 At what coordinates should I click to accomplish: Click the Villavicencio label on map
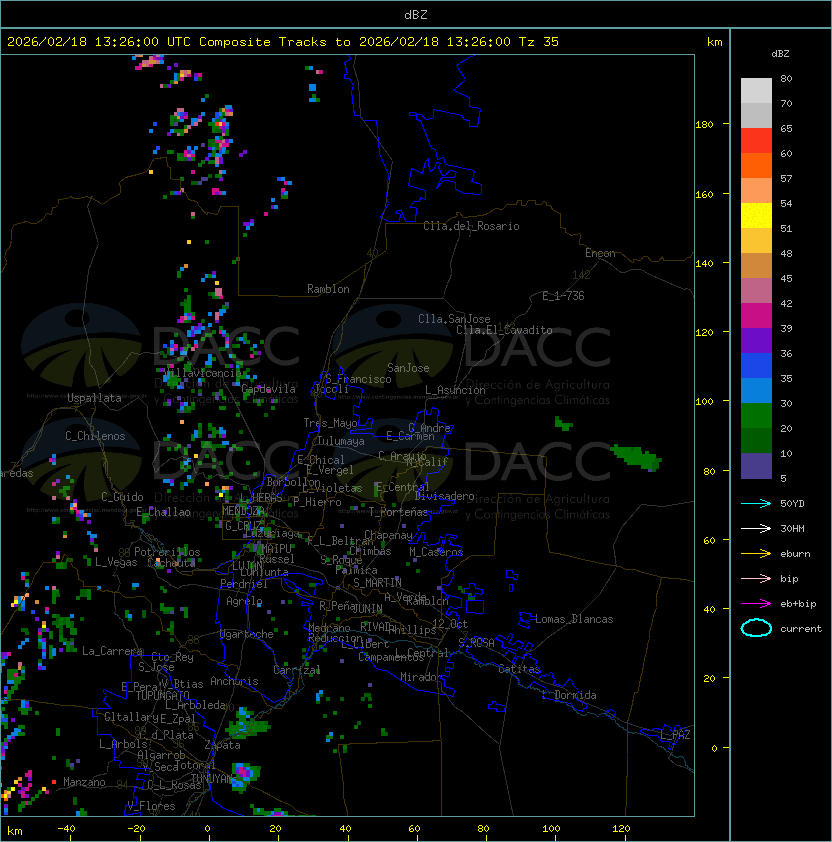click(203, 373)
